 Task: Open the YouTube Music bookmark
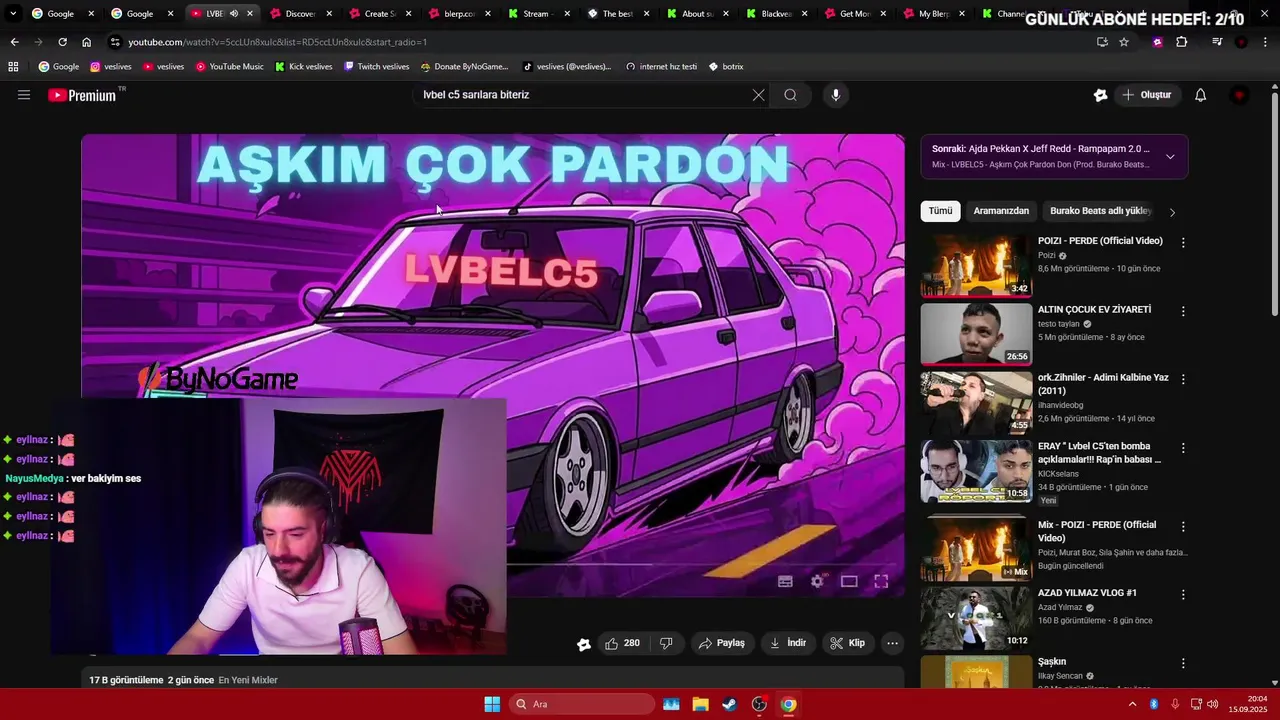230,67
